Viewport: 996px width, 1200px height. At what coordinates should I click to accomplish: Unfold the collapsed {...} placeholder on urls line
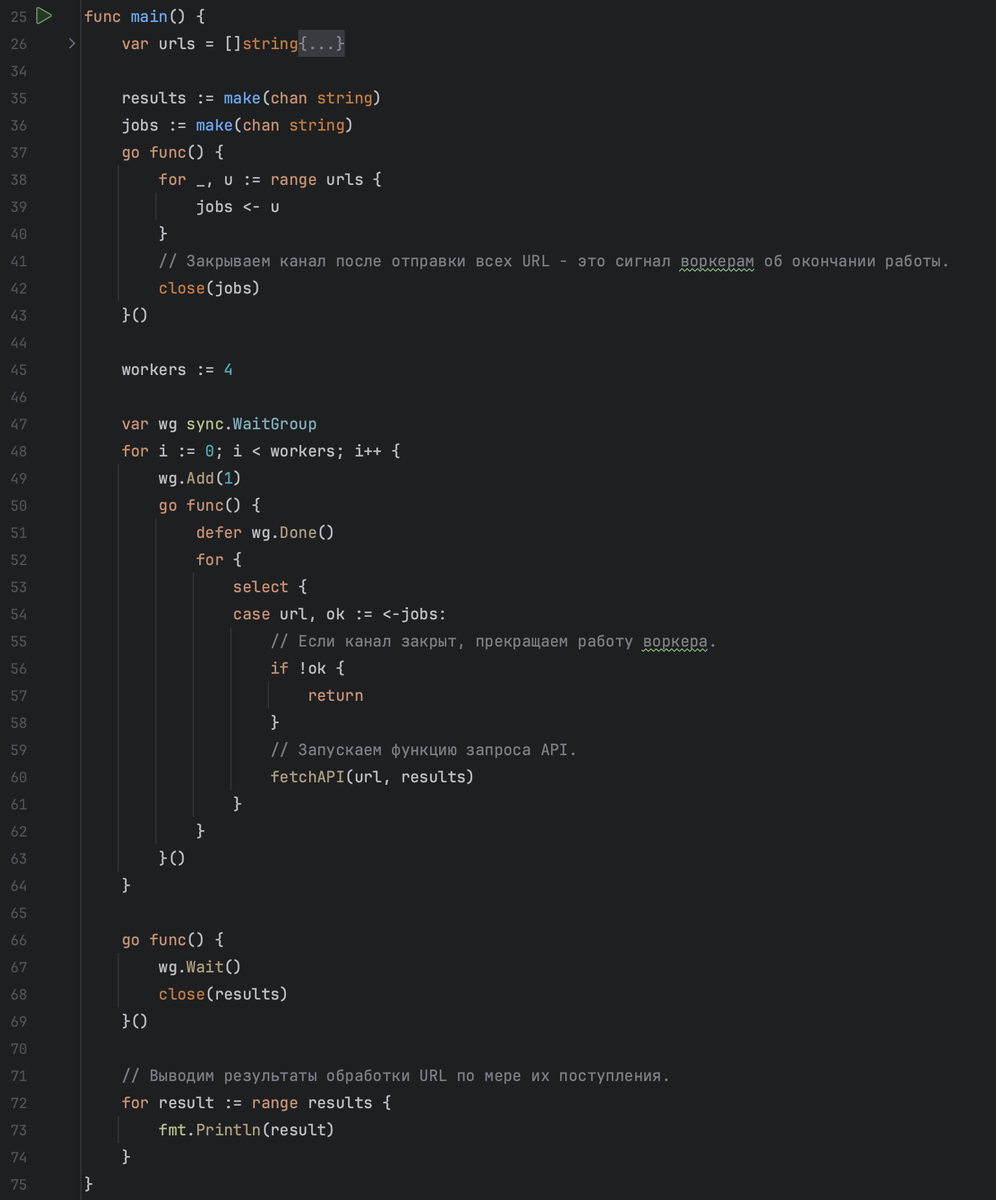(x=322, y=44)
